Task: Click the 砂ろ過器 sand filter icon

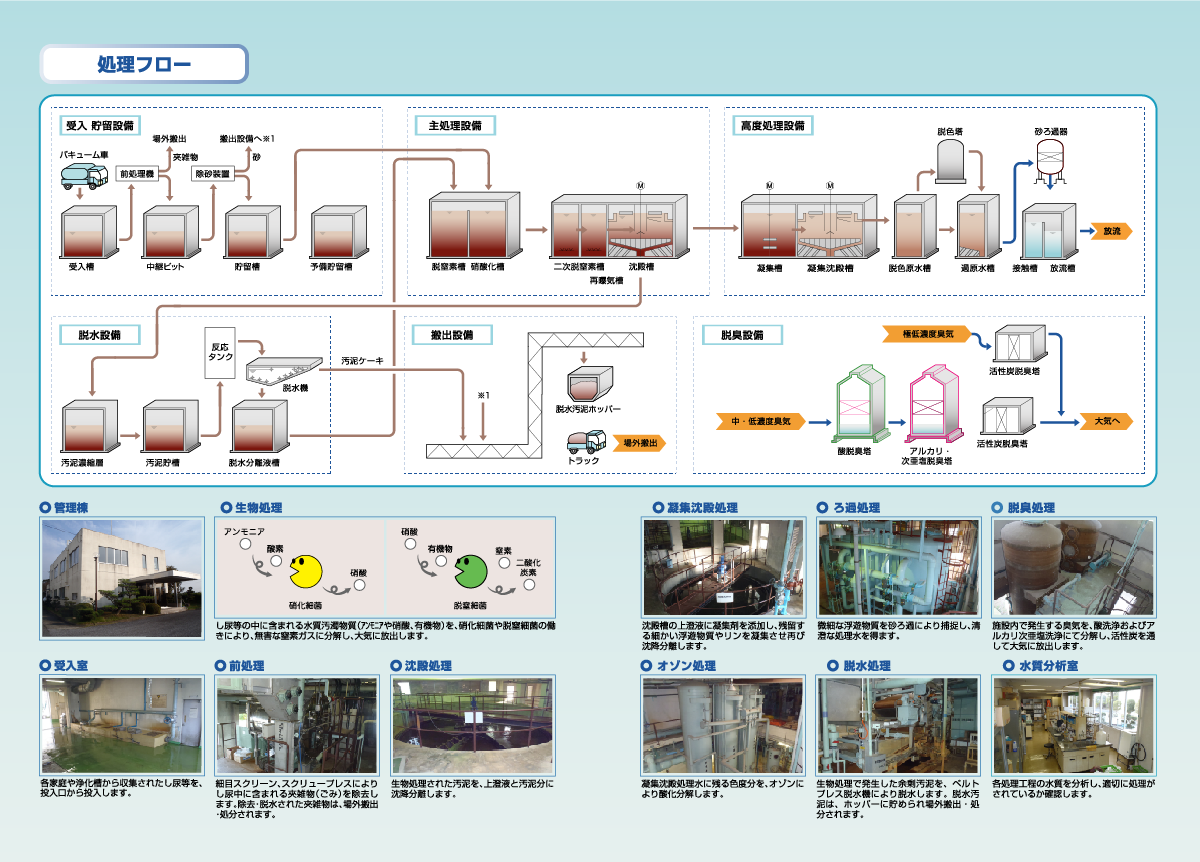Action: [x=1049, y=158]
